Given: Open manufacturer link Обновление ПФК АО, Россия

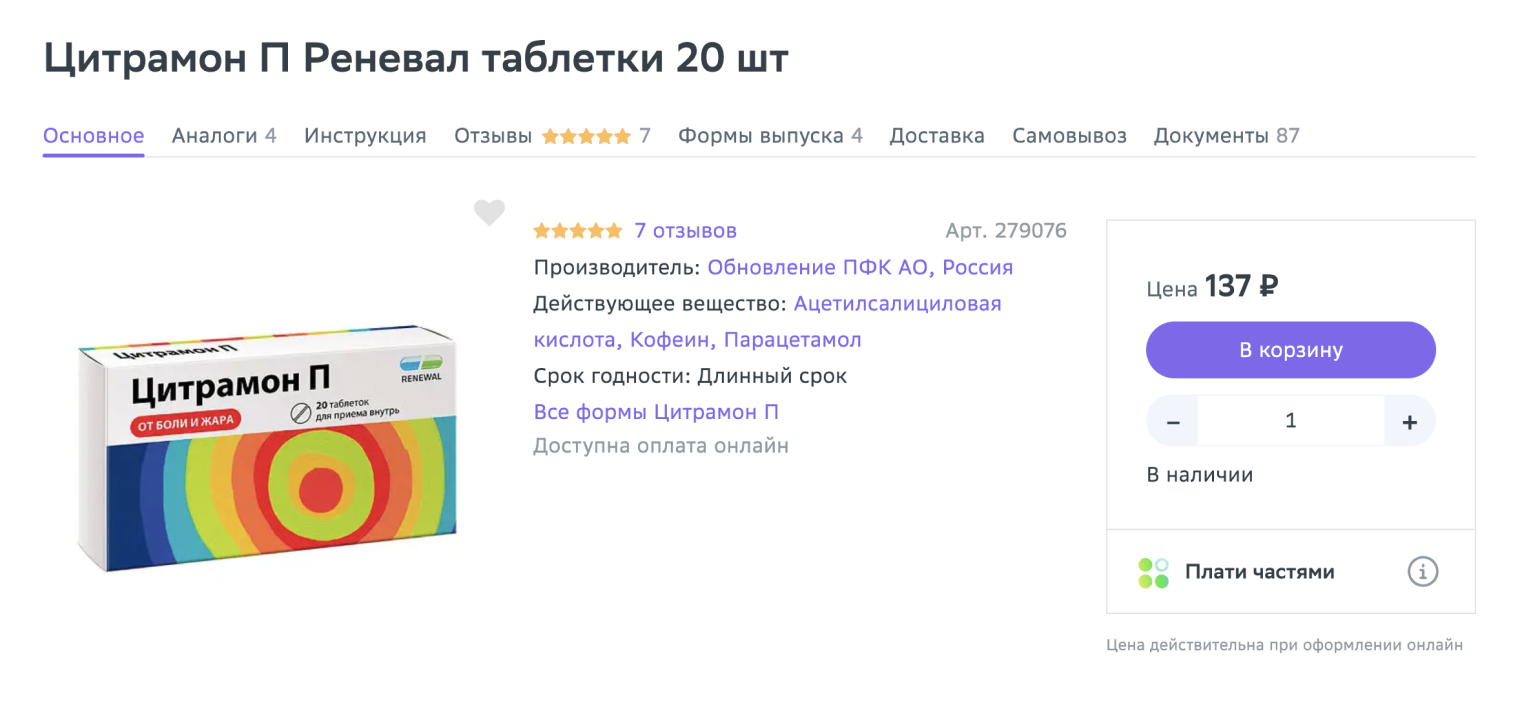Looking at the screenshot, I should click(x=860, y=268).
